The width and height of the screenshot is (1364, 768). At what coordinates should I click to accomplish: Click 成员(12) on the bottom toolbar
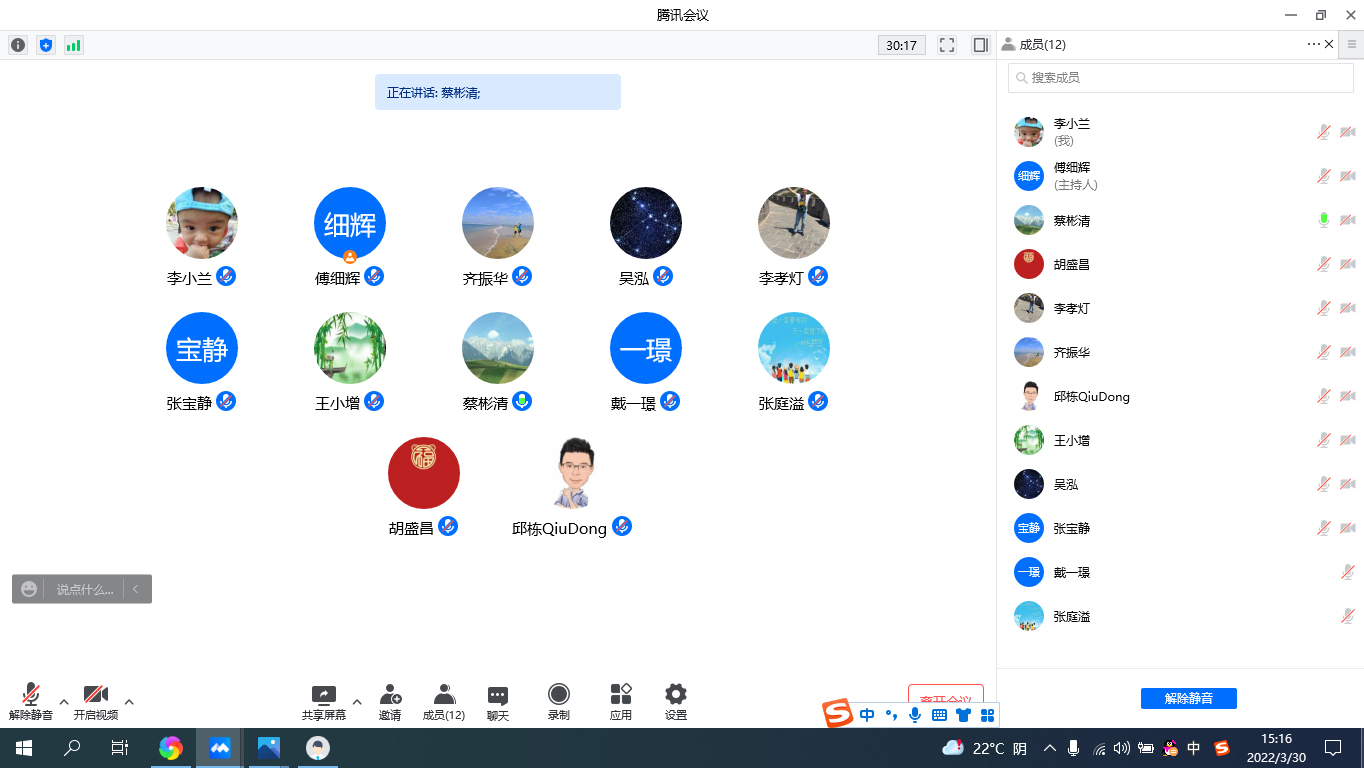click(x=444, y=703)
